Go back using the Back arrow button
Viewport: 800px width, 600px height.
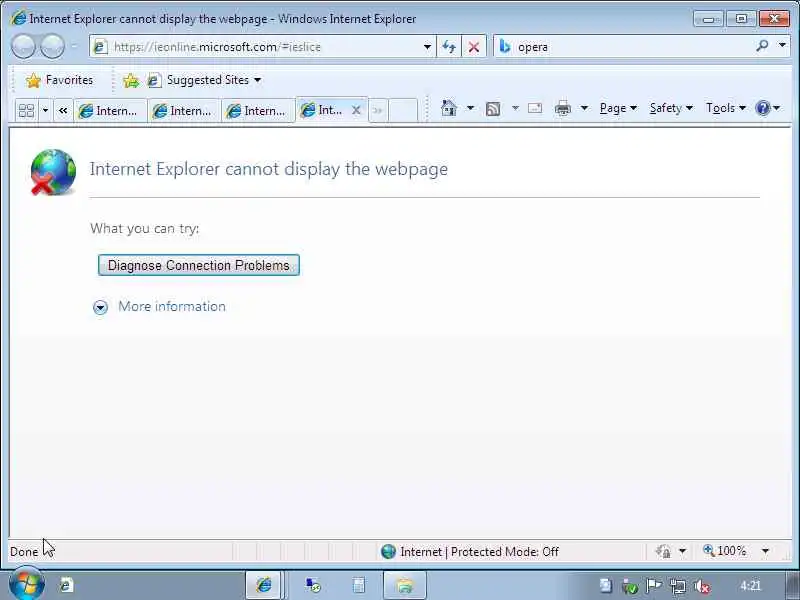click(23, 47)
